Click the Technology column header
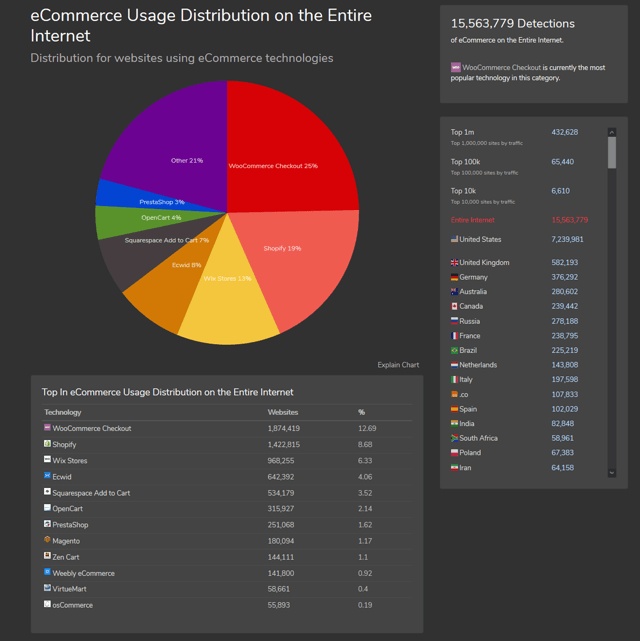 coord(63,412)
